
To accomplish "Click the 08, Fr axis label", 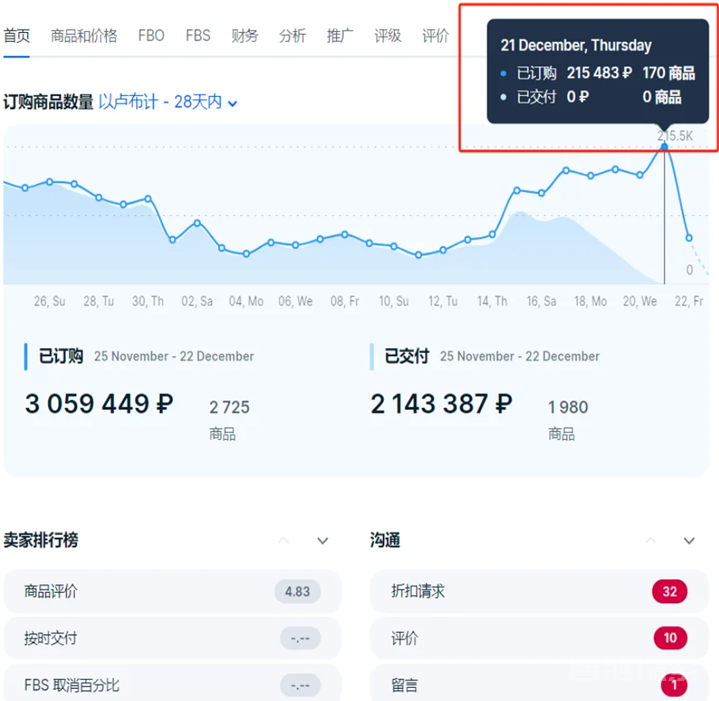I will coord(345,301).
